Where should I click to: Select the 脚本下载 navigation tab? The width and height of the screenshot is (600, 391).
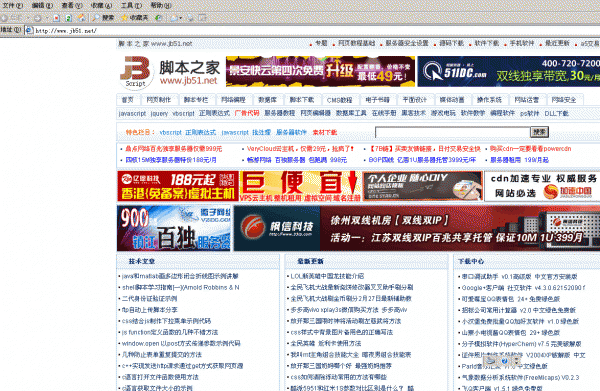point(302,100)
